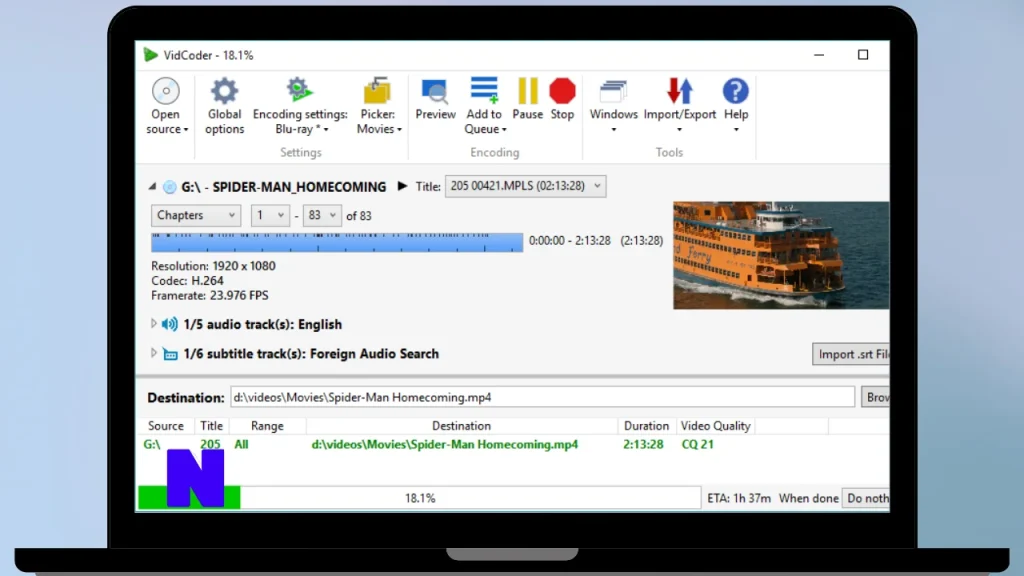
Task: Open the Chapters range type dropdown
Action: [x=196, y=215]
